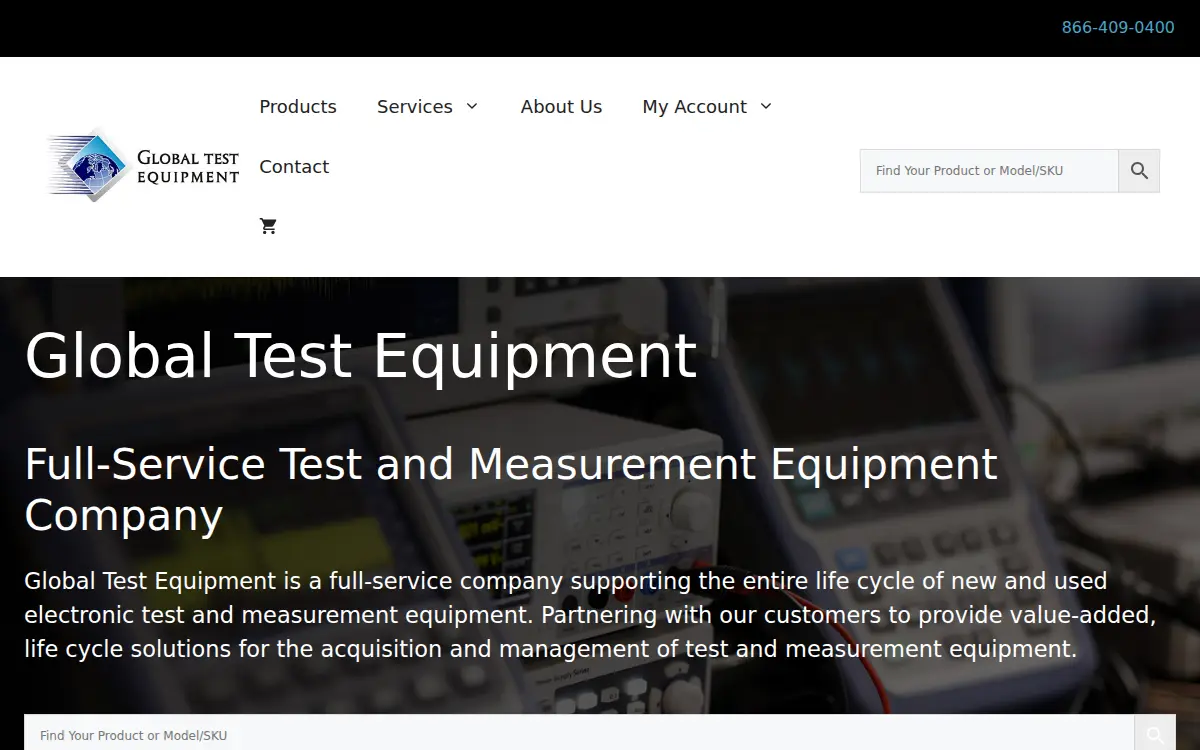Focus the header product search field
Screen dimensions: 1200x750
click(x=989, y=171)
